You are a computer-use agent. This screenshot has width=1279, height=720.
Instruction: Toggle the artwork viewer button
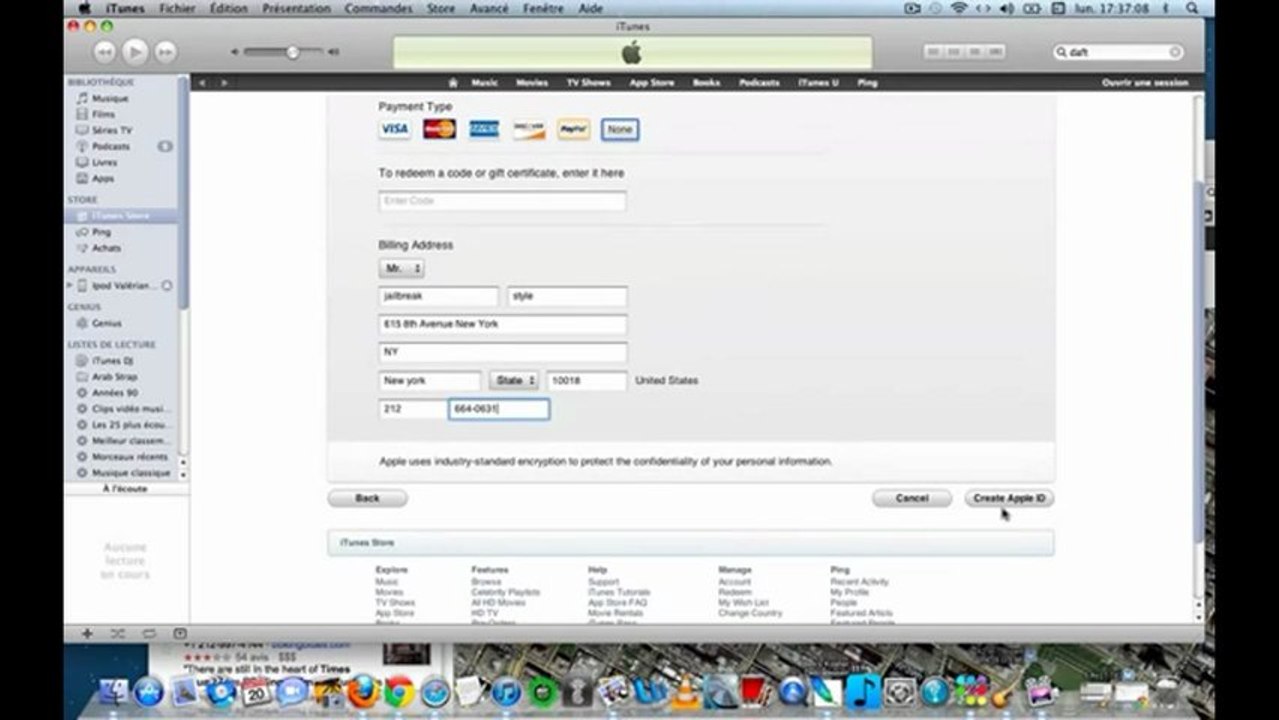(180, 633)
